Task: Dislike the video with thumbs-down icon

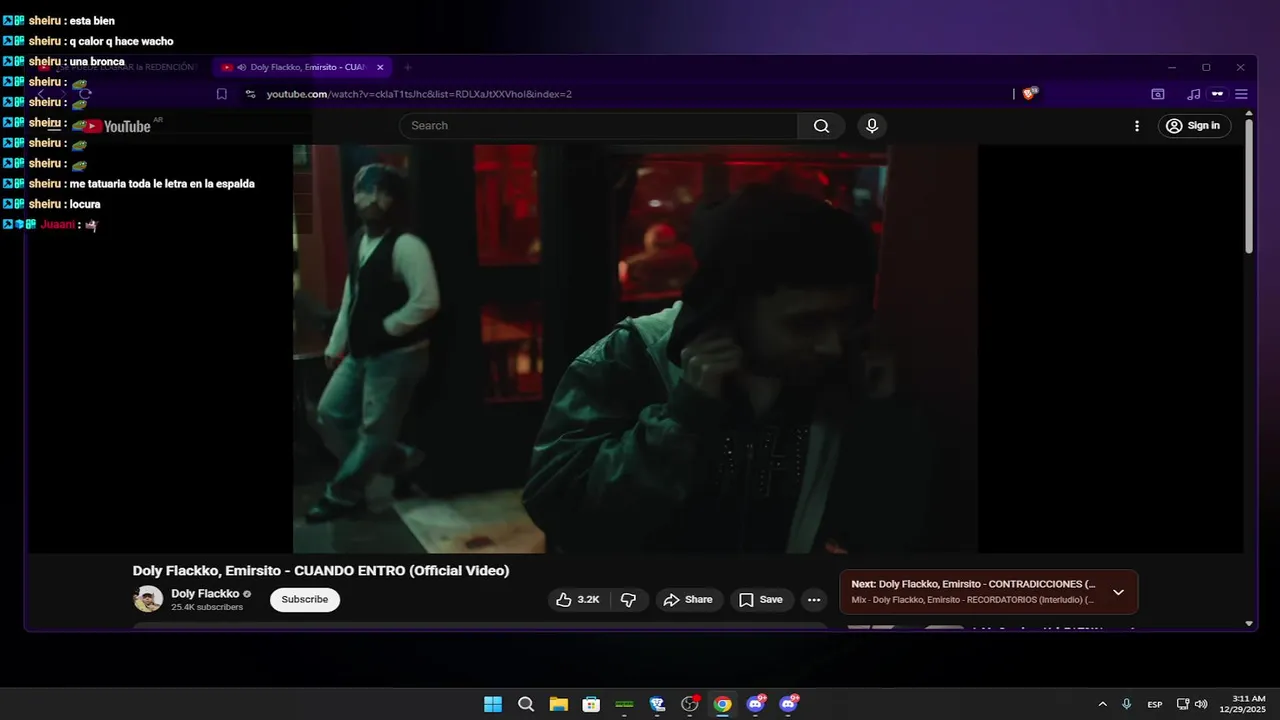Action: click(628, 600)
